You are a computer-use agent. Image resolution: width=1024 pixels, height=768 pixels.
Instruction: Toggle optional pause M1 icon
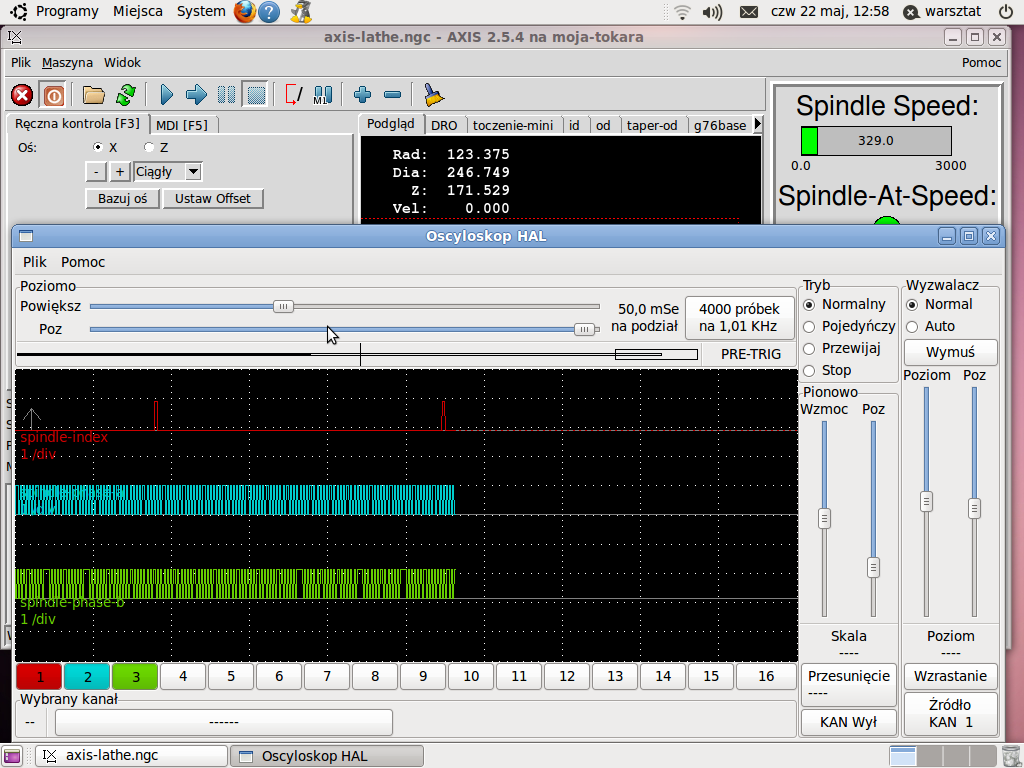pyautogui.click(x=323, y=95)
